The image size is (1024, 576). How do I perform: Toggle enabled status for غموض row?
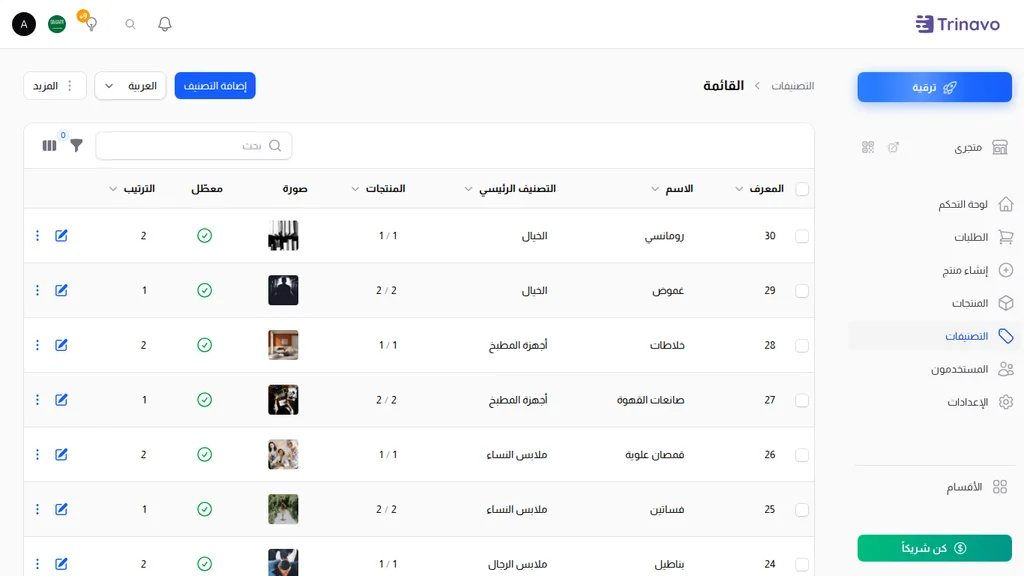coord(204,291)
